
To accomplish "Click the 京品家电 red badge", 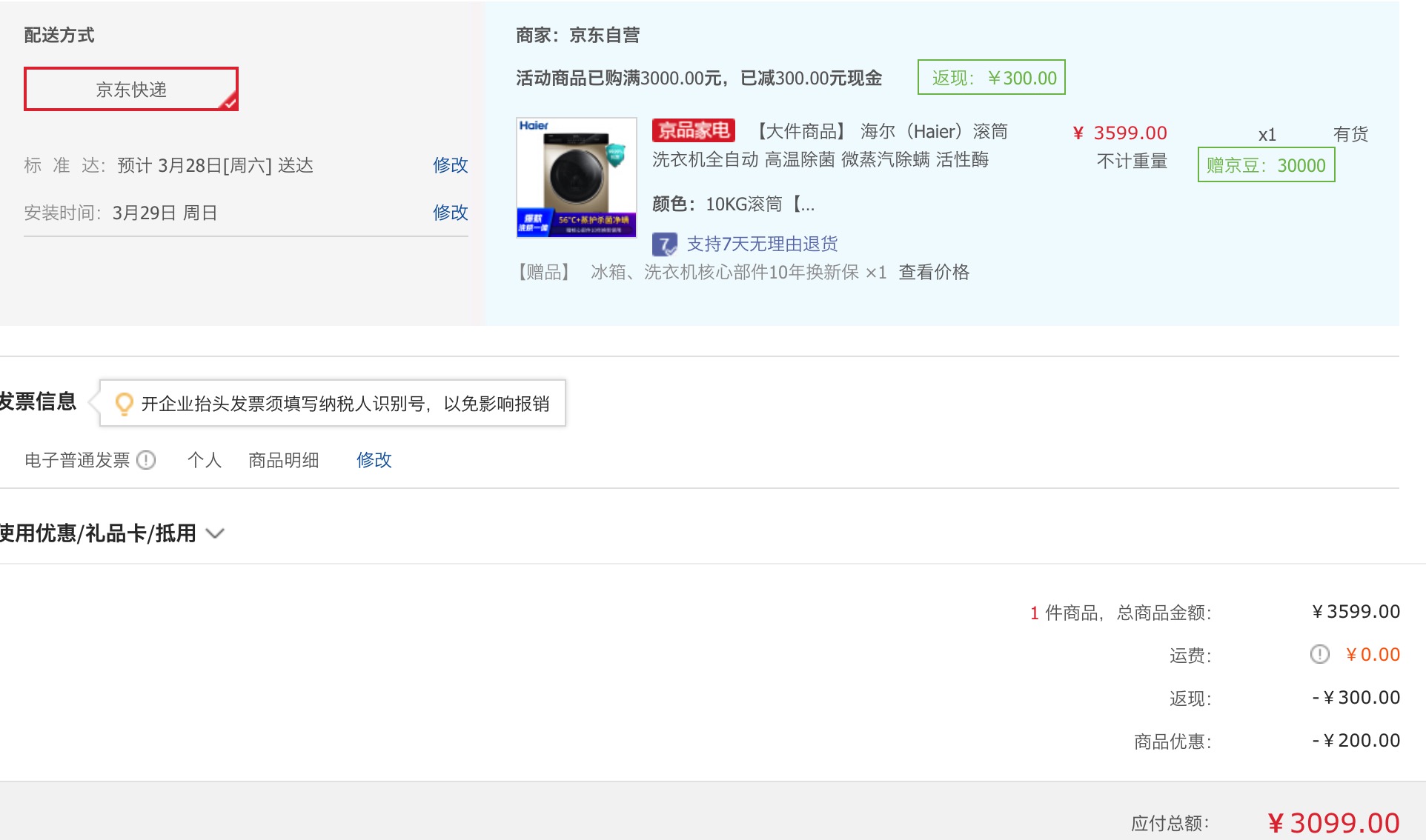I will (693, 130).
